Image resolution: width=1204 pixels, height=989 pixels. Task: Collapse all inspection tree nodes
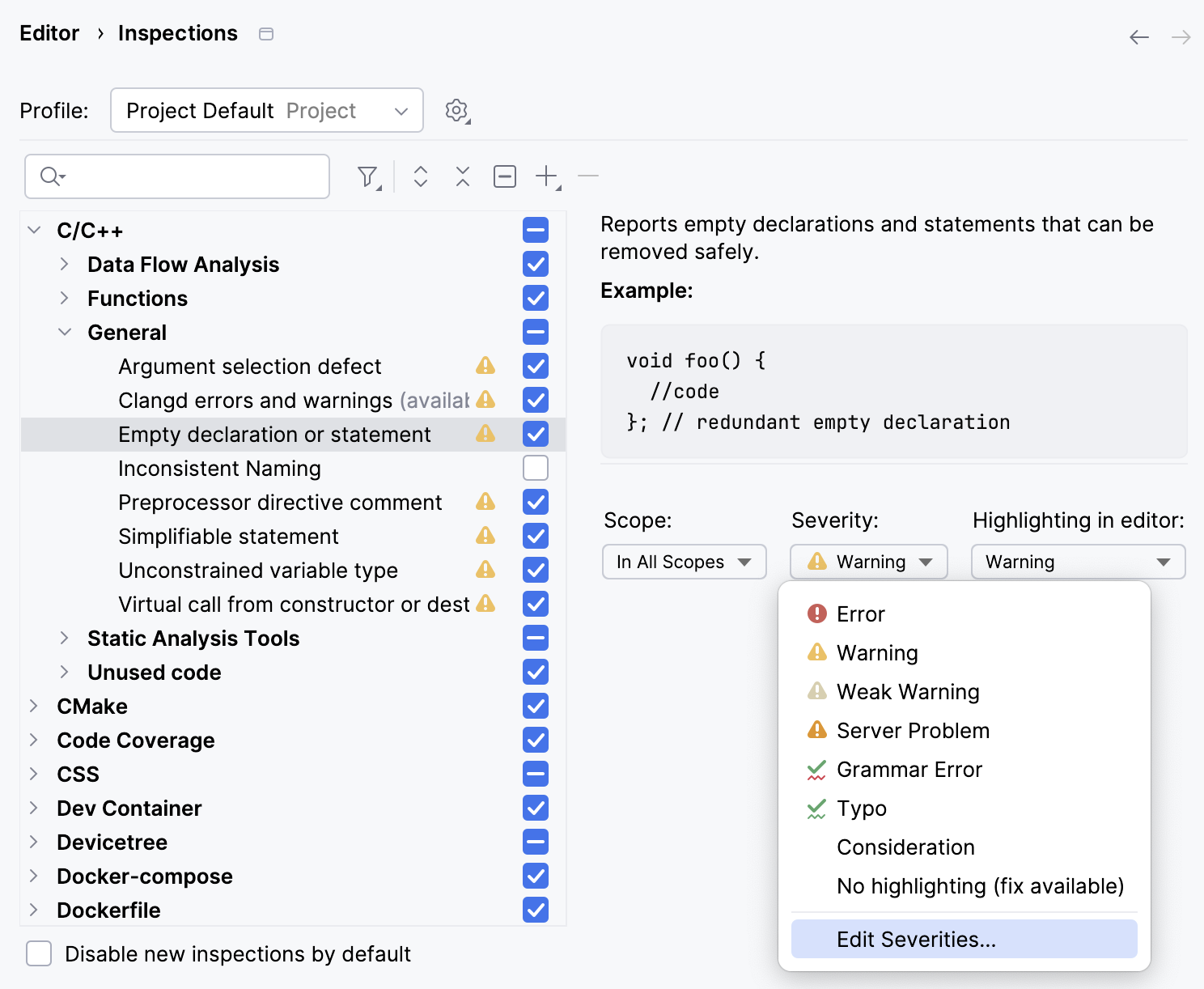[462, 176]
